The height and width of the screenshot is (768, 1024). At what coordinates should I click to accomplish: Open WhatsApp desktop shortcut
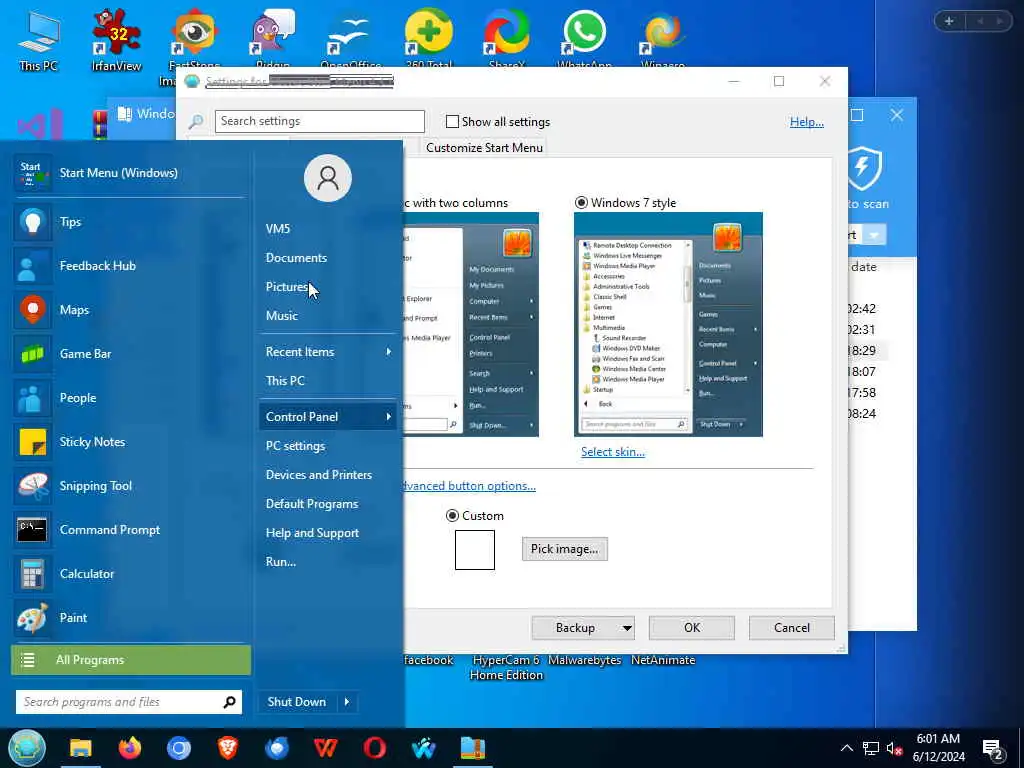(x=584, y=39)
